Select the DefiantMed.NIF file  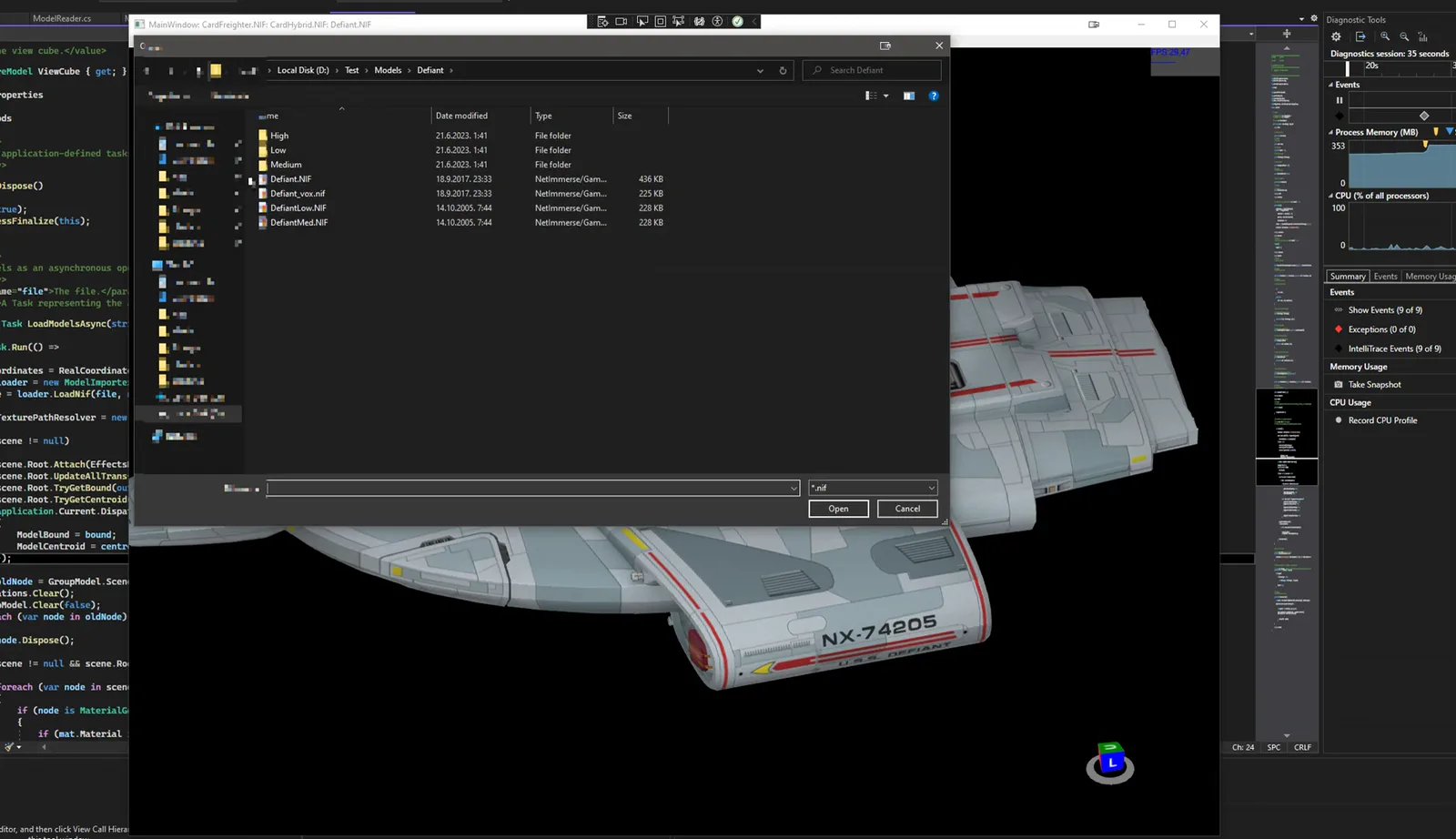[298, 222]
